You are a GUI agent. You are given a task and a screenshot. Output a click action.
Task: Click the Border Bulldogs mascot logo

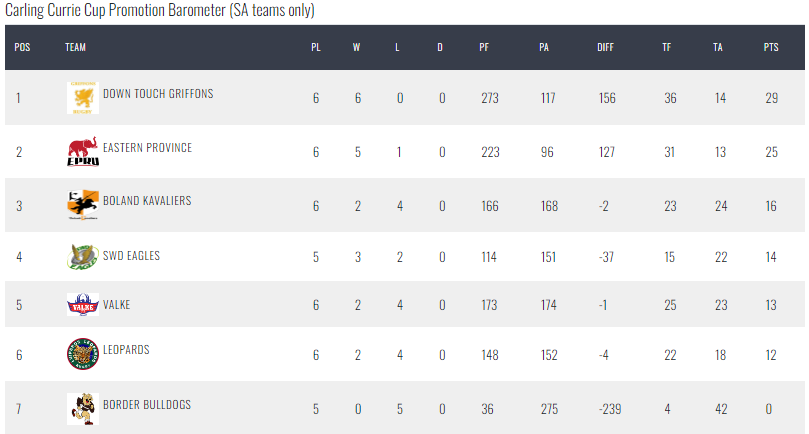(83, 409)
